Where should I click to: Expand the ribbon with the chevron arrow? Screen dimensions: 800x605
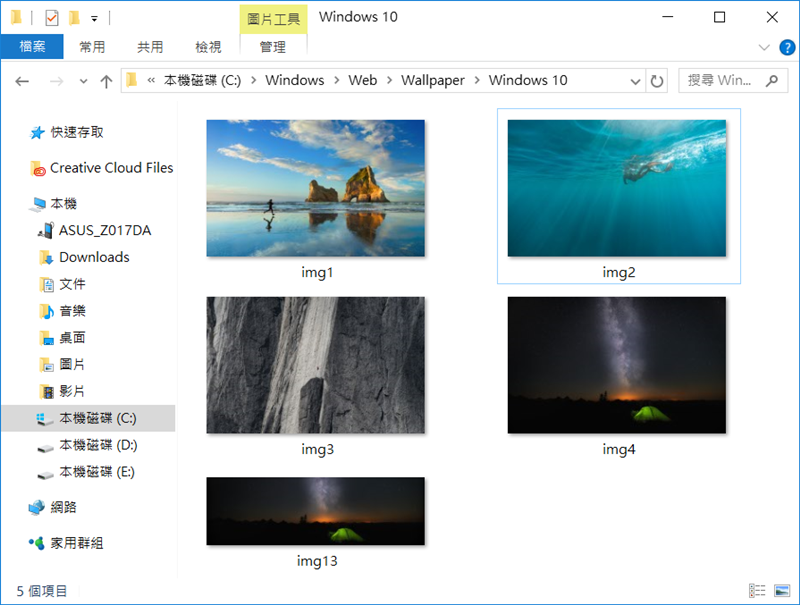pyautogui.click(x=763, y=47)
